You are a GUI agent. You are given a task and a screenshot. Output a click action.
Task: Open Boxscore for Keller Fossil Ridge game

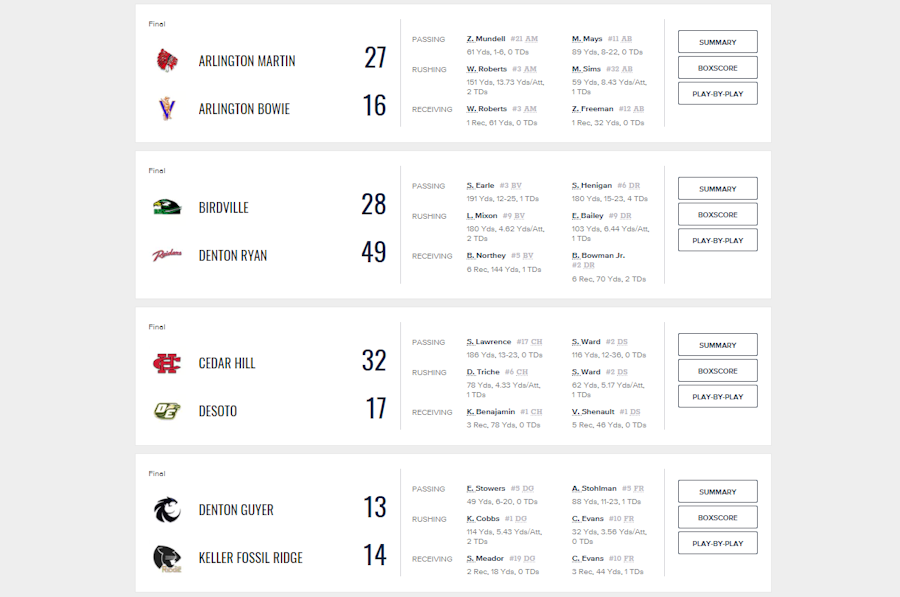(x=717, y=518)
